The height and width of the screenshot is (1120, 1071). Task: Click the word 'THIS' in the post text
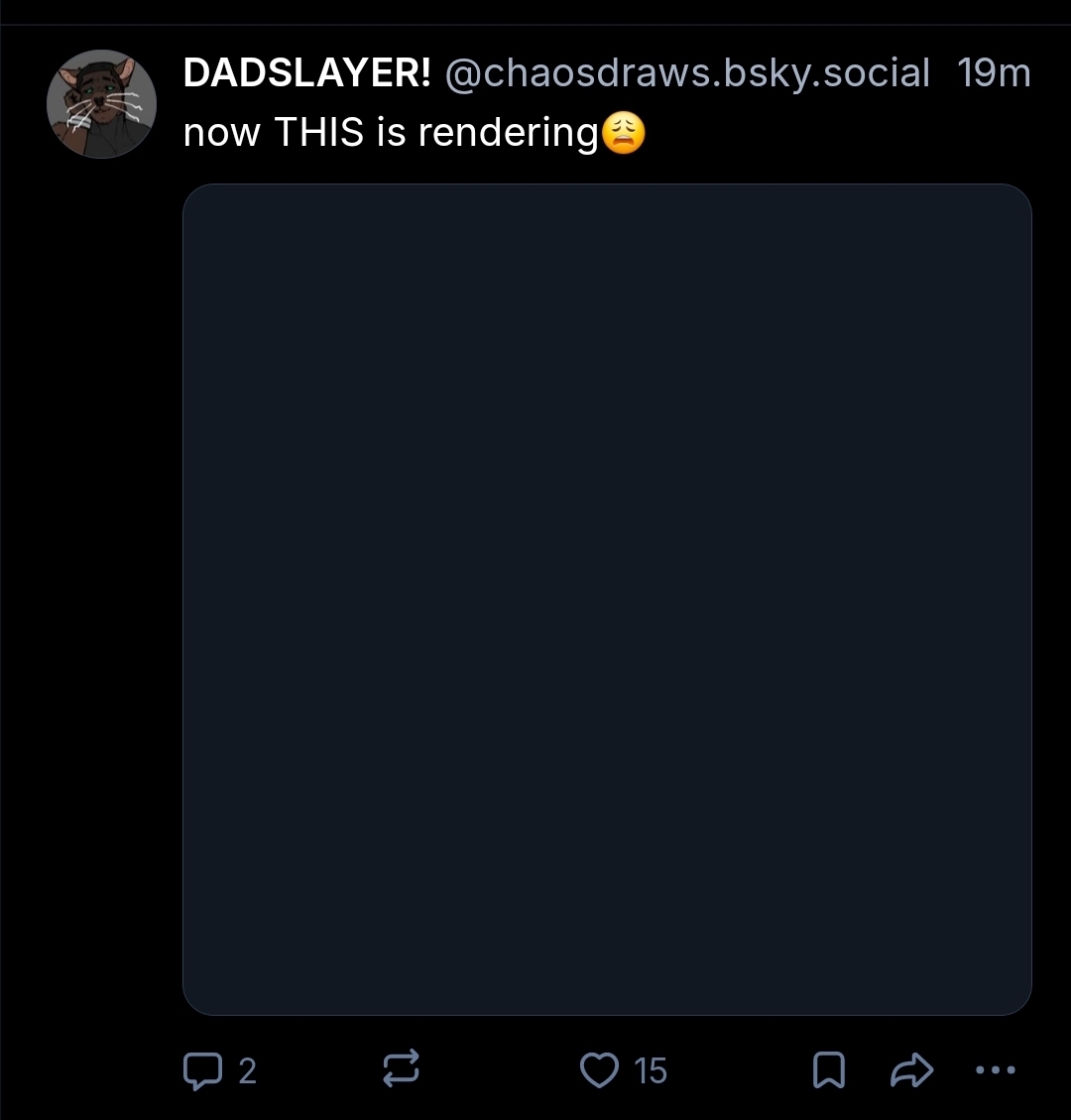318,133
